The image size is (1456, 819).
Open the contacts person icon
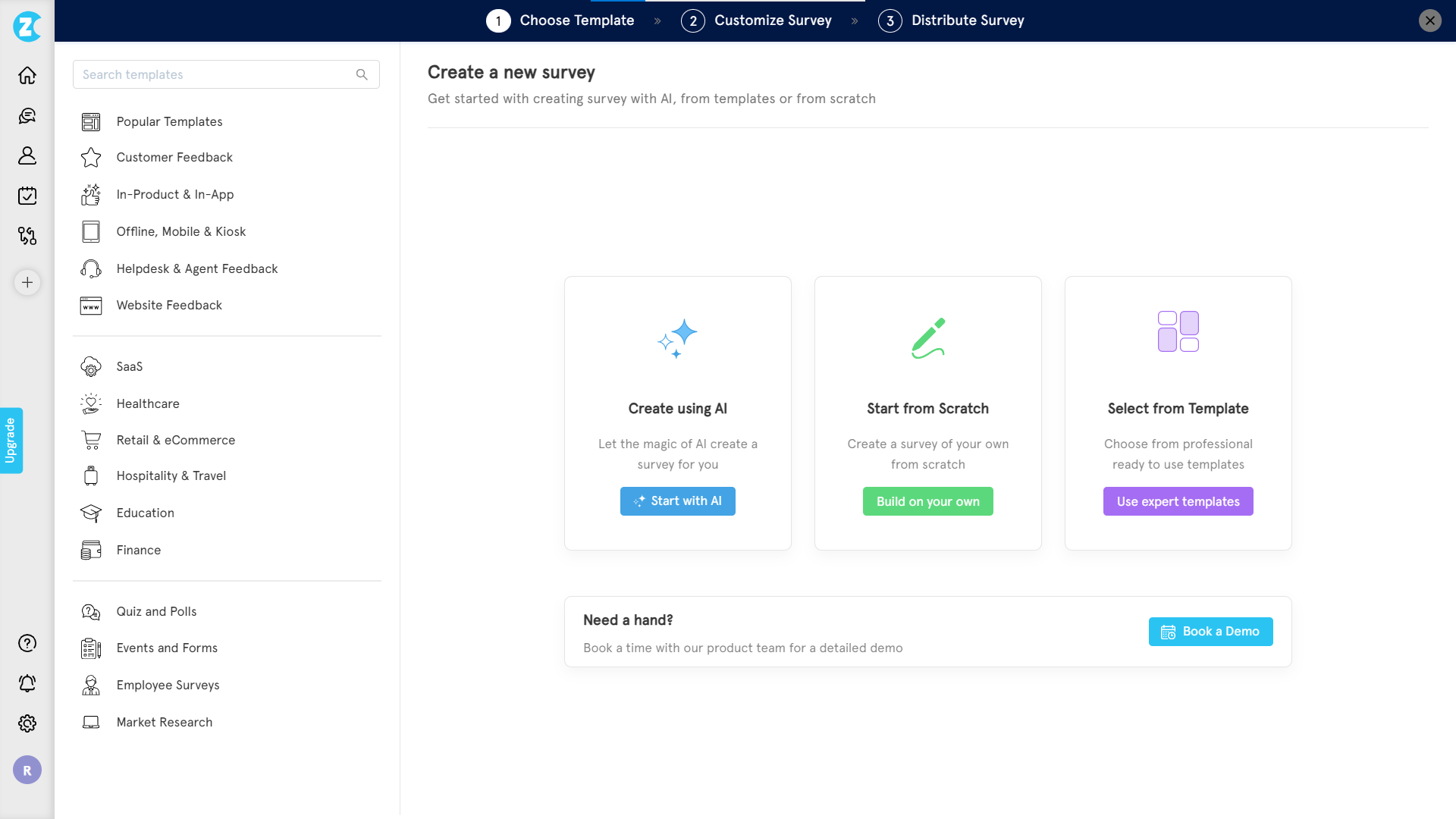[27, 155]
